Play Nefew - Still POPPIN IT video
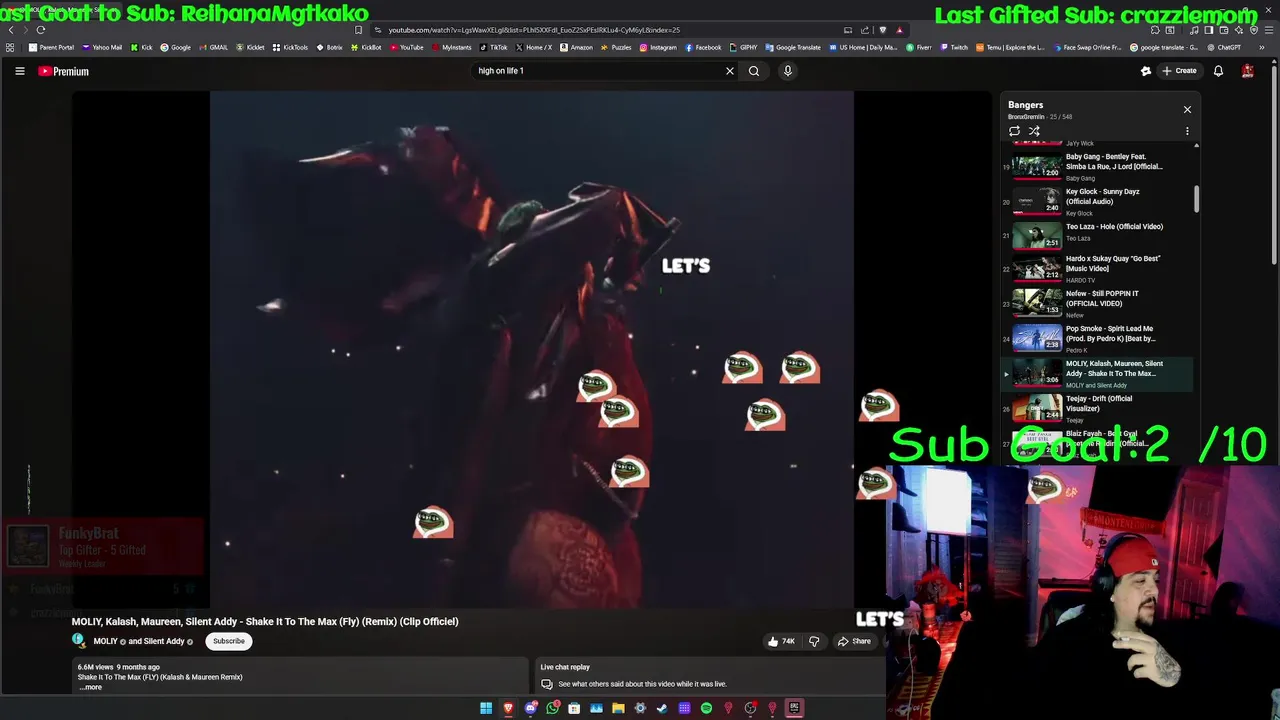 coord(1097,303)
